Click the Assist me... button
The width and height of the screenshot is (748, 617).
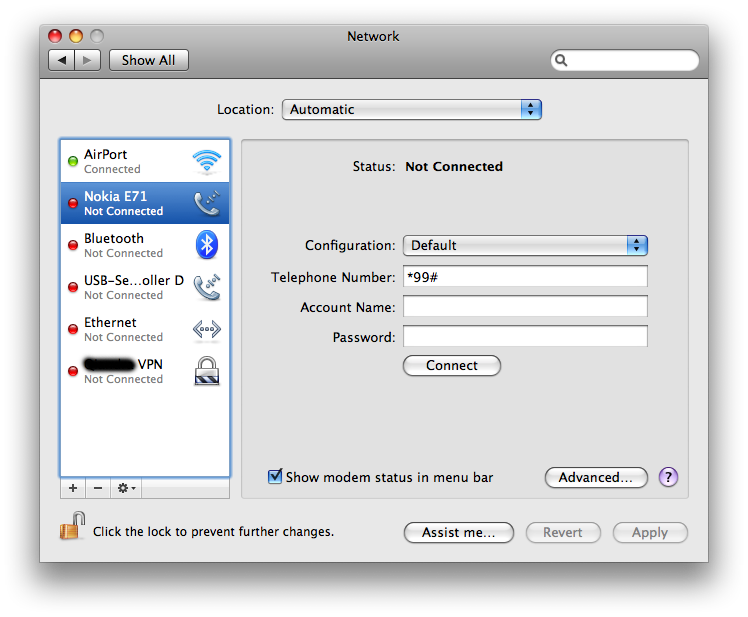tap(458, 533)
